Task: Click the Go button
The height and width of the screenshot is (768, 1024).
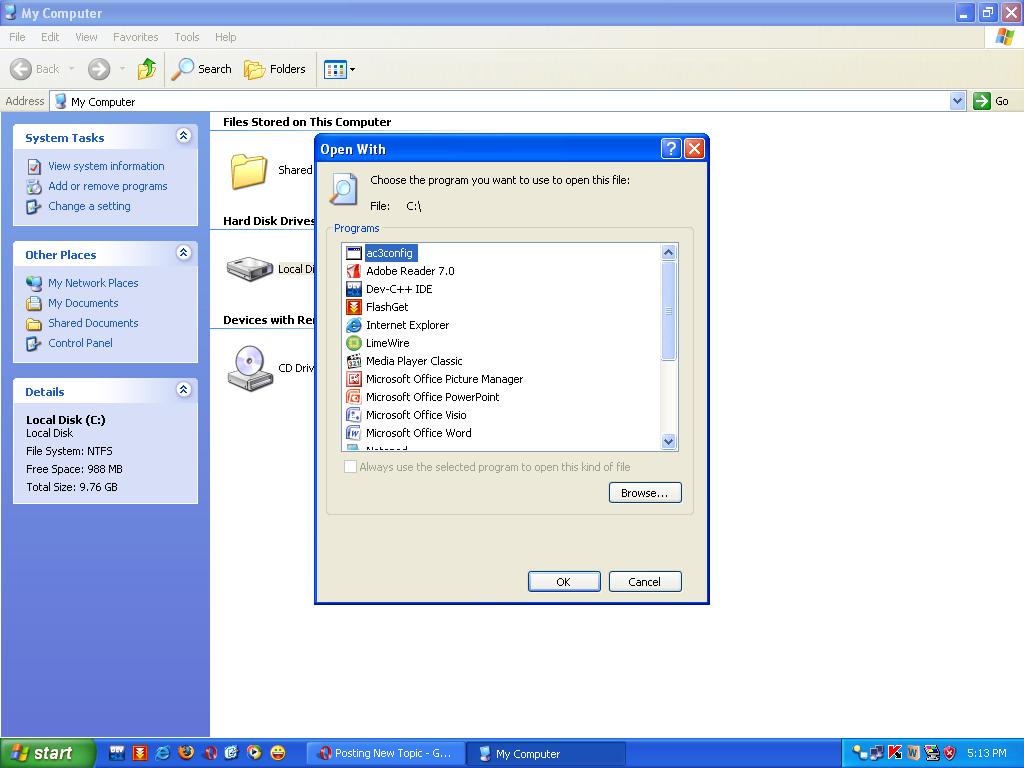Action: pyautogui.click(x=991, y=101)
